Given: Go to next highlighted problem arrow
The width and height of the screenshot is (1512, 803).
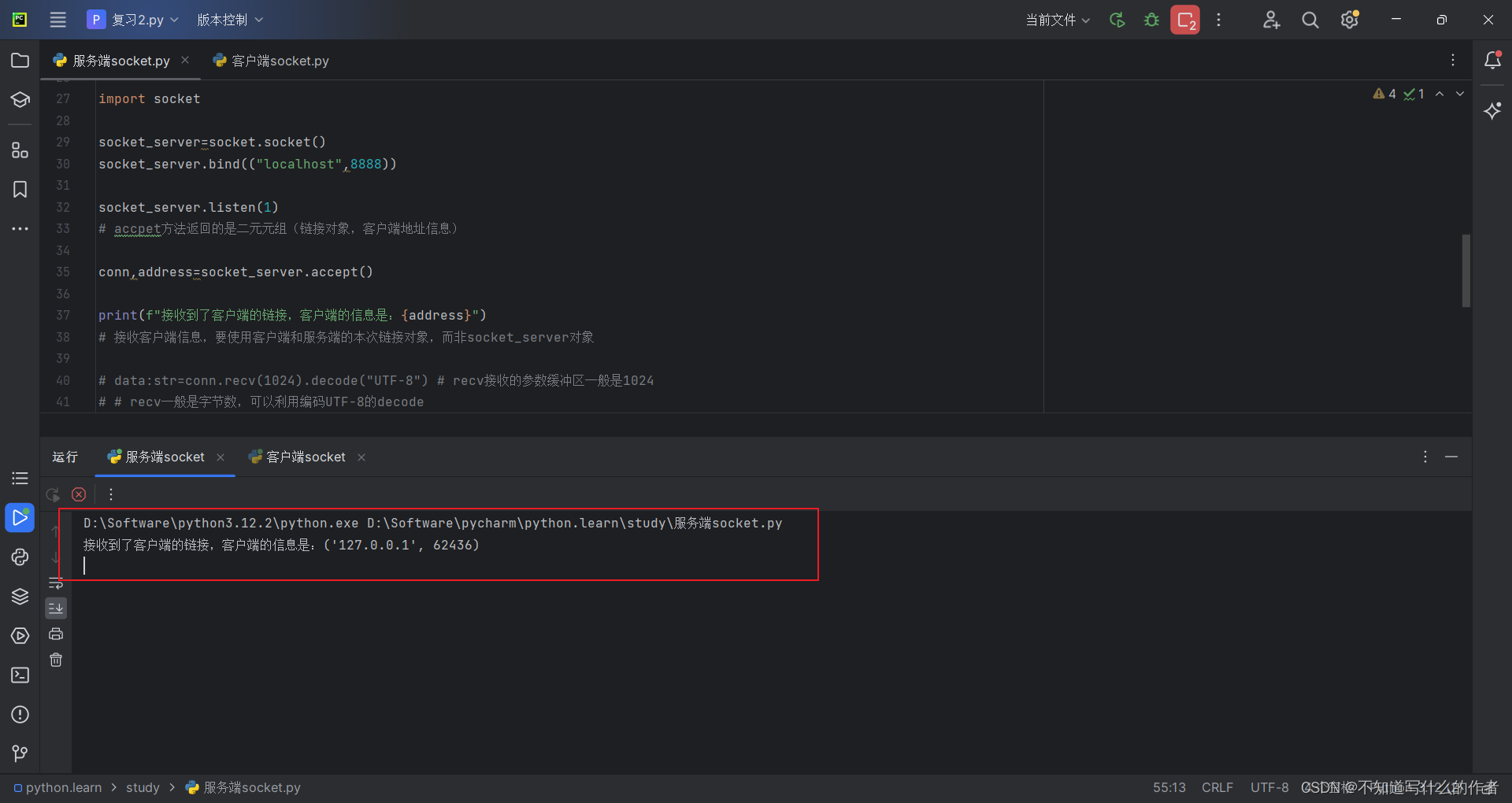Looking at the screenshot, I should point(1460,94).
